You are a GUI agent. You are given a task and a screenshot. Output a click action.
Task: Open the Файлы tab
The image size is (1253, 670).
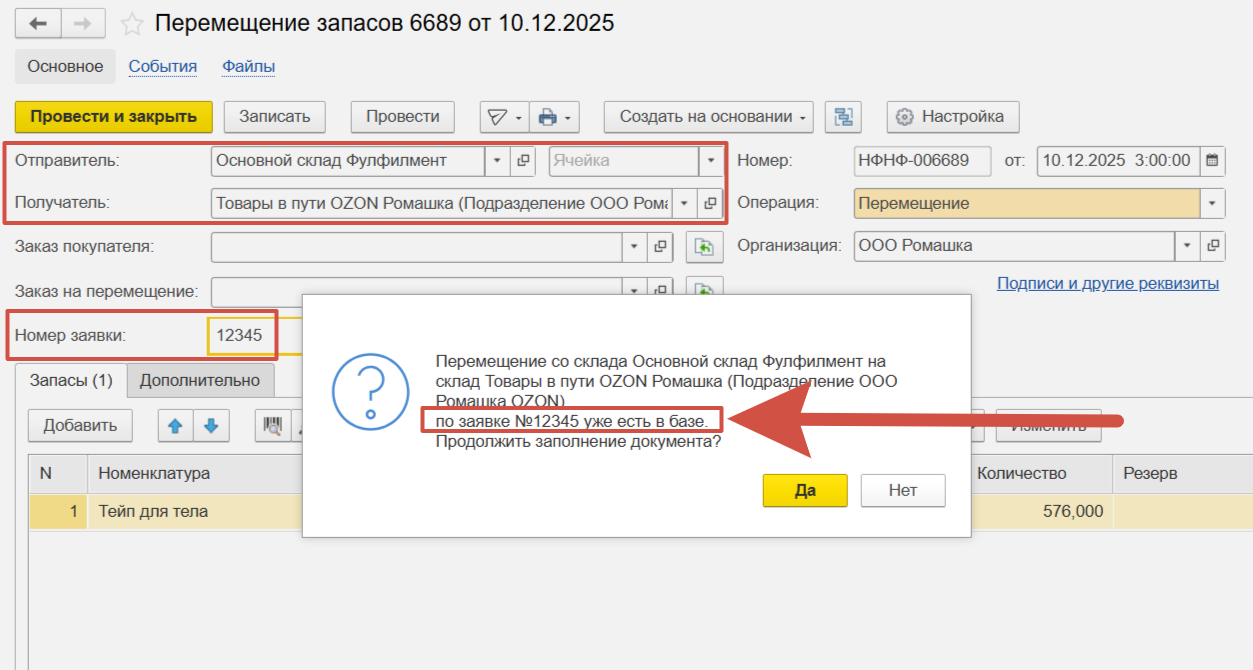pyautogui.click(x=248, y=67)
